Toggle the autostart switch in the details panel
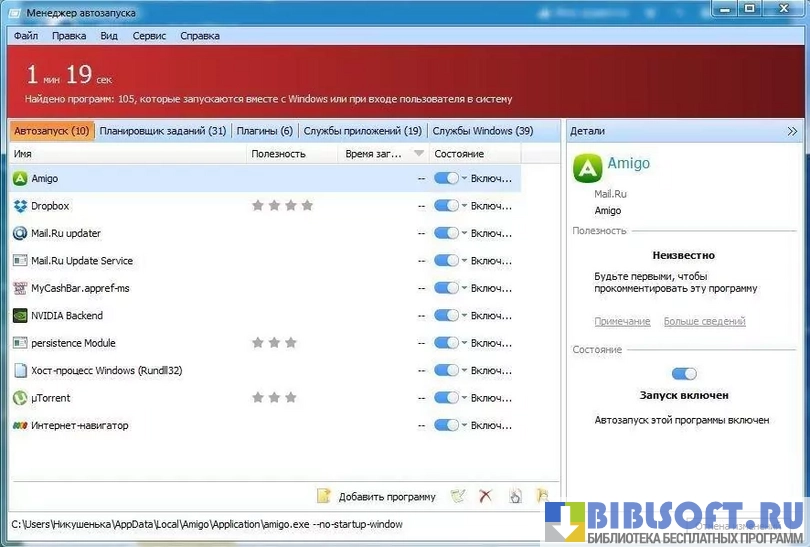Screen dimensions: 810x547 coord(684,374)
